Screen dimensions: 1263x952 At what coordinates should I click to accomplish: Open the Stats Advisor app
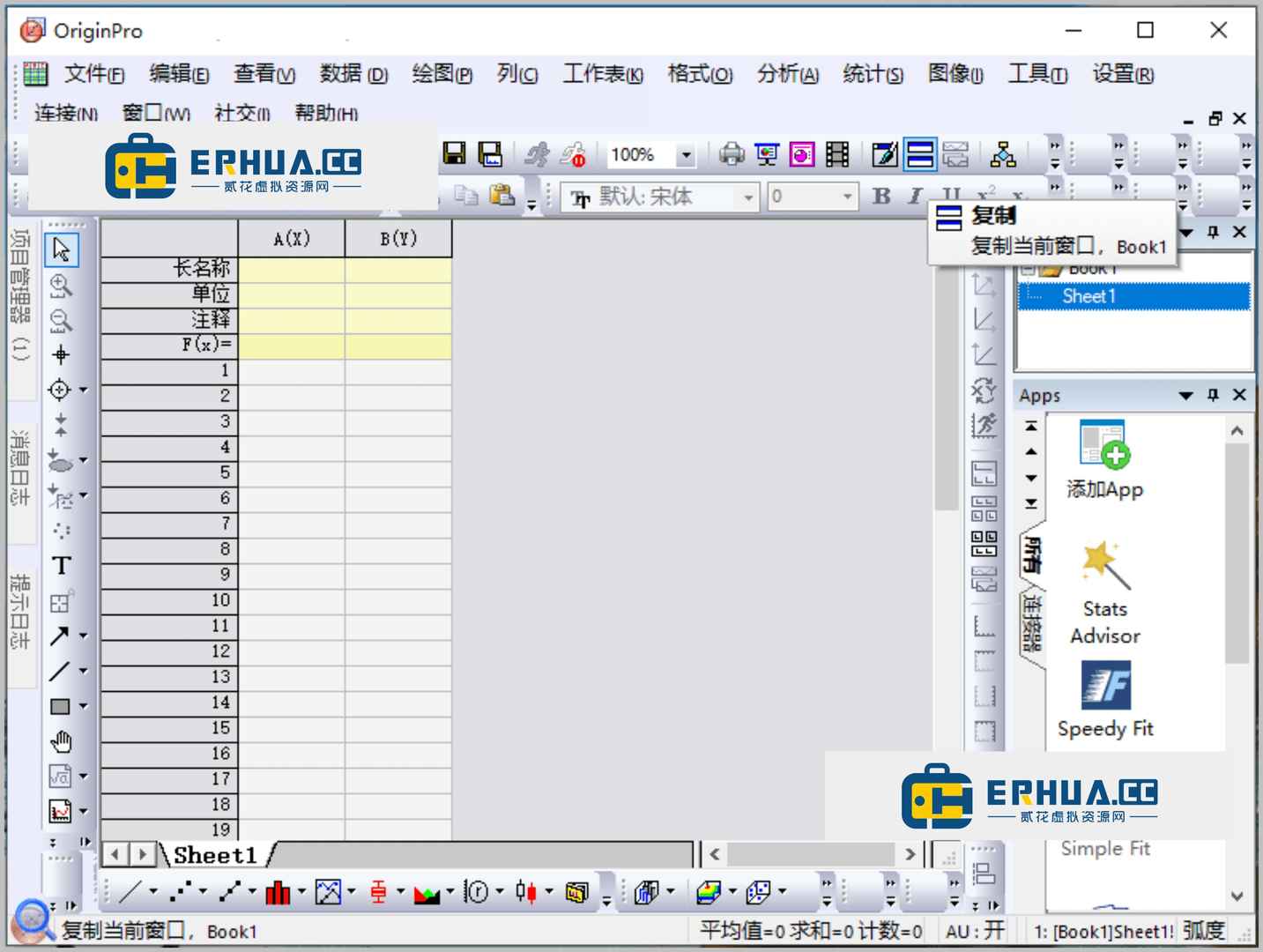point(1104,593)
